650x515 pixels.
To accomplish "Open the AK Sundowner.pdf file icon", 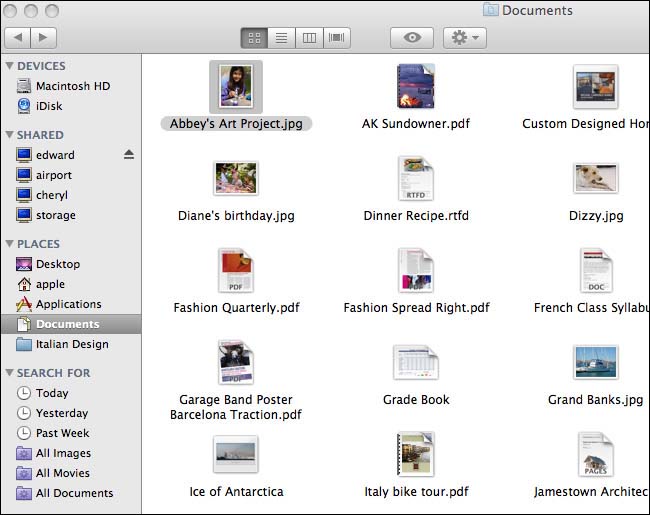I will click(x=415, y=87).
